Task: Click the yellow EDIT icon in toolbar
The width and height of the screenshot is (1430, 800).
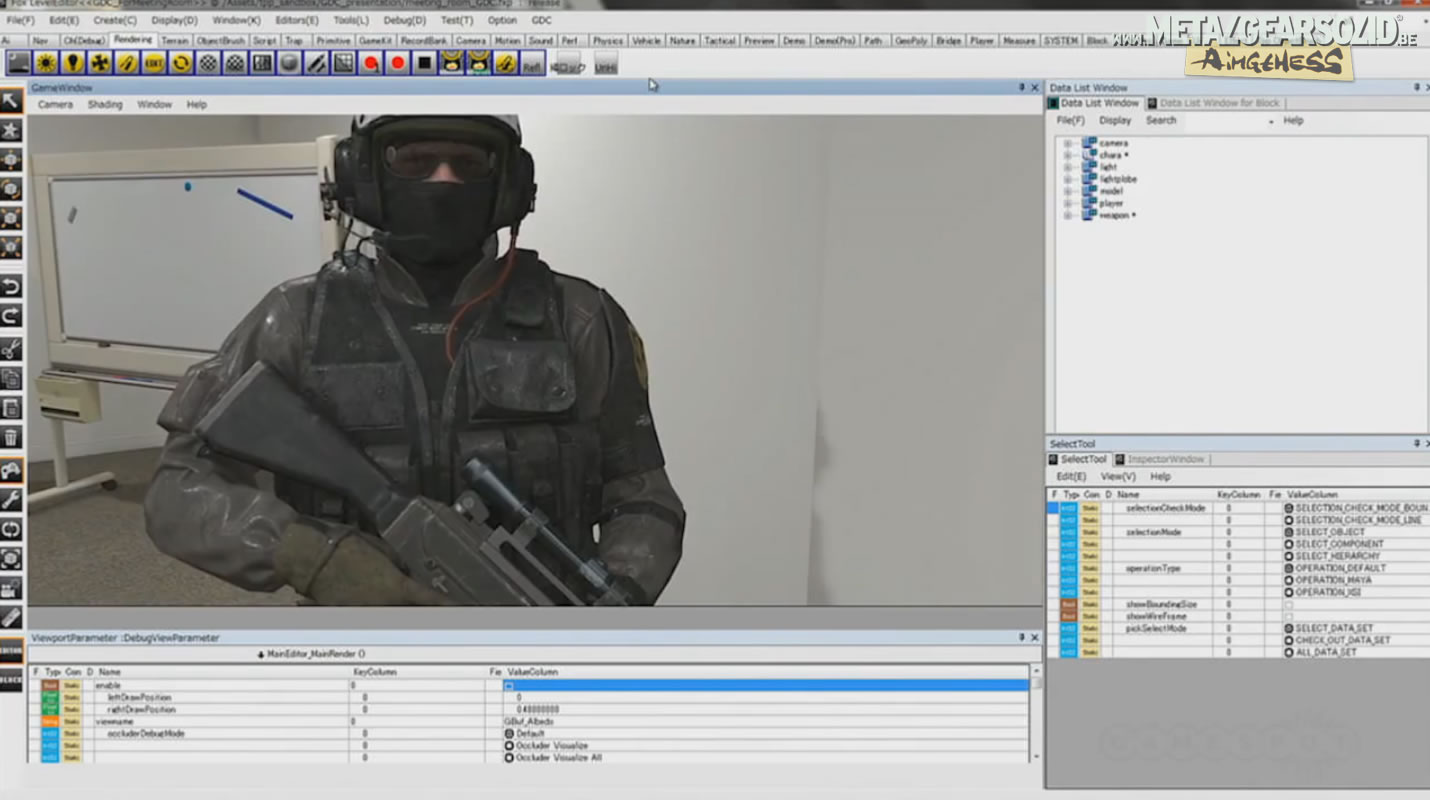Action: [x=154, y=63]
